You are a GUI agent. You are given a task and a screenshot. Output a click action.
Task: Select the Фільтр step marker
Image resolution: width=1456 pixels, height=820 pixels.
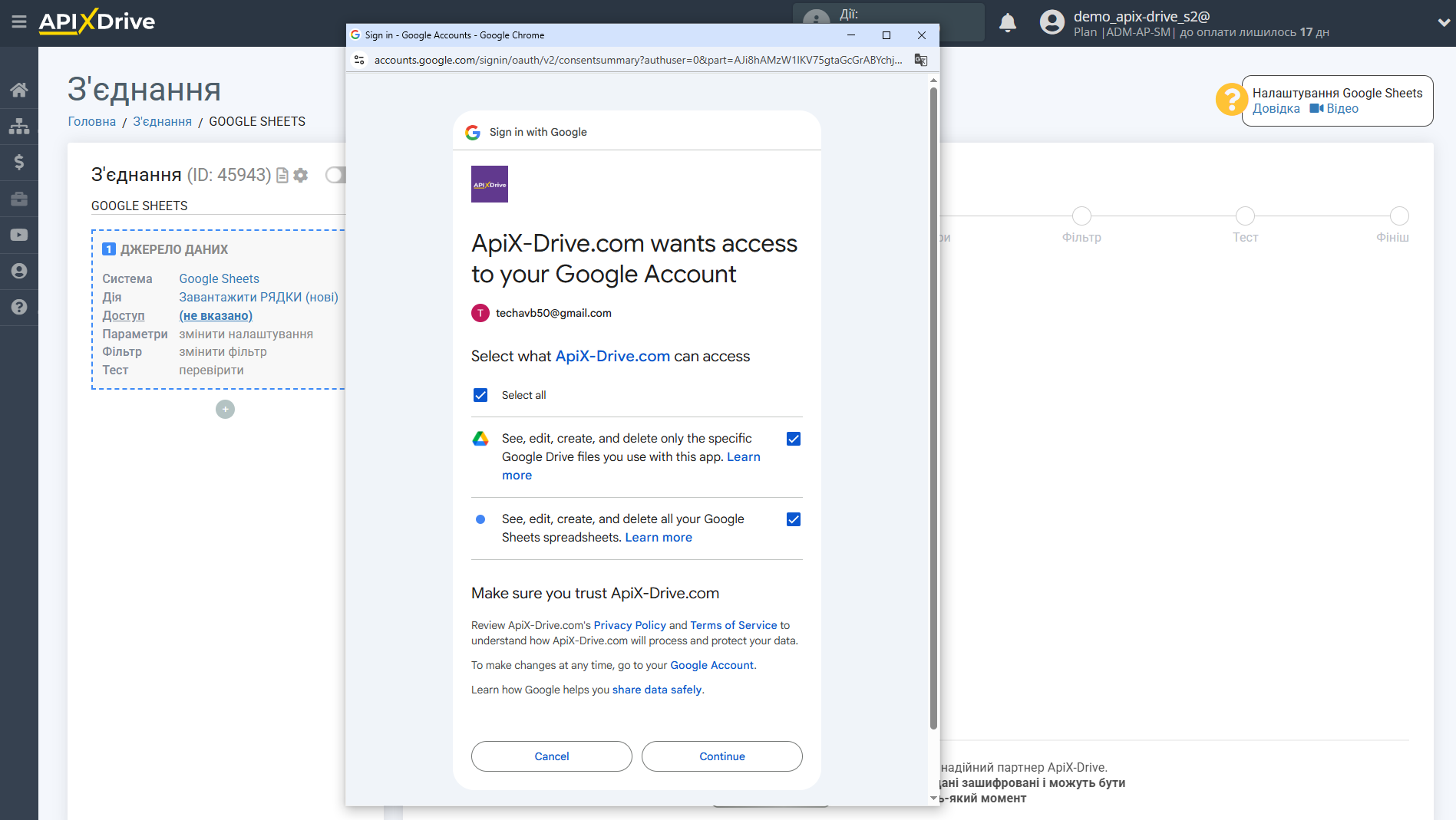point(1081,216)
